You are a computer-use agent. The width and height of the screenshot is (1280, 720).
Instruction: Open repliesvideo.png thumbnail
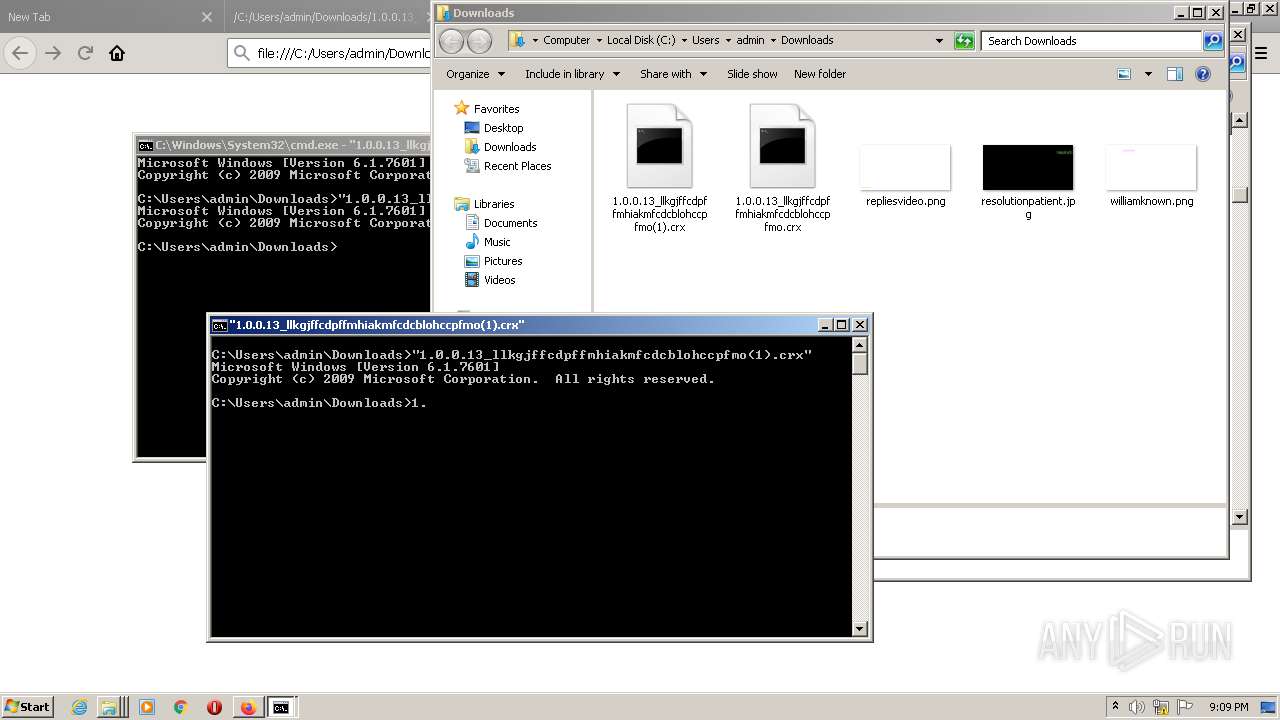pyautogui.click(x=905, y=167)
